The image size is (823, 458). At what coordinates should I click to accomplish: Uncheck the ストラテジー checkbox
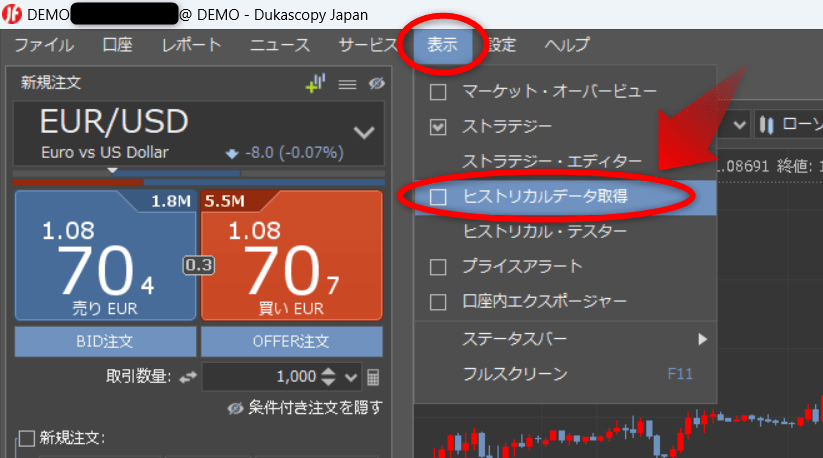[438, 127]
